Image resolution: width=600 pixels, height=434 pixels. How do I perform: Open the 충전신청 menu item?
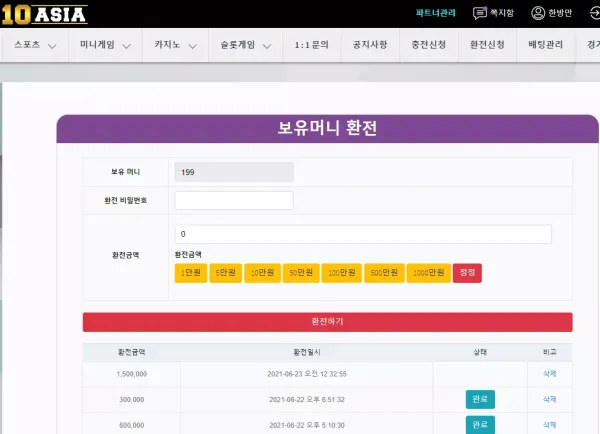(x=429, y=45)
